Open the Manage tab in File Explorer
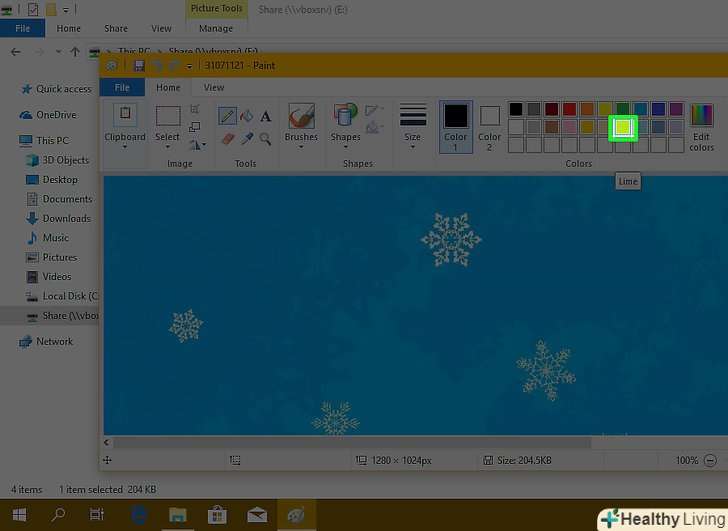 (216, 28)
